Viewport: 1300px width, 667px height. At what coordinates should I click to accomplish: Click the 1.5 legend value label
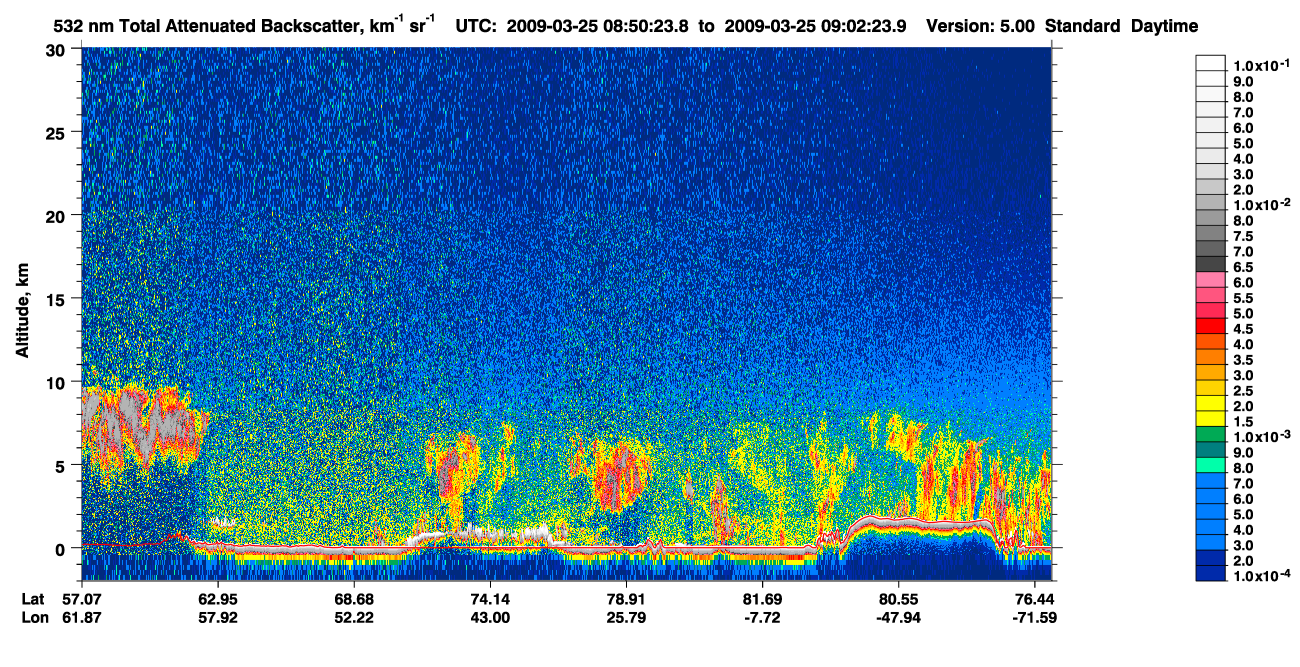point(1244,420)
